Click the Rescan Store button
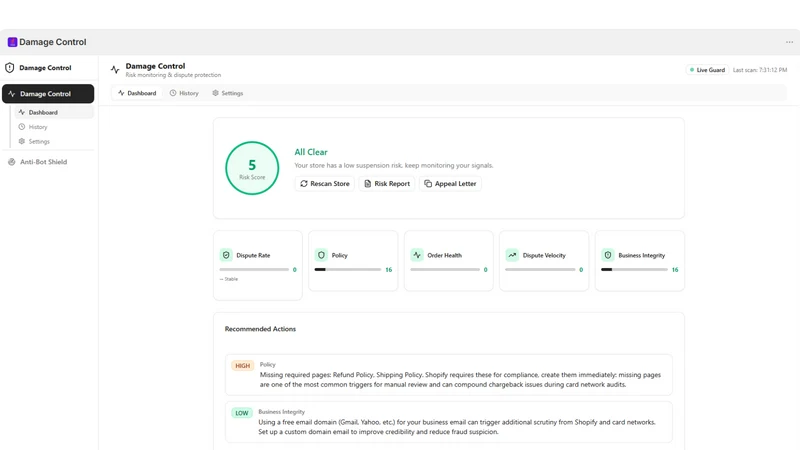This screenshot has height=450, width=800. click(x=324, y=184)
